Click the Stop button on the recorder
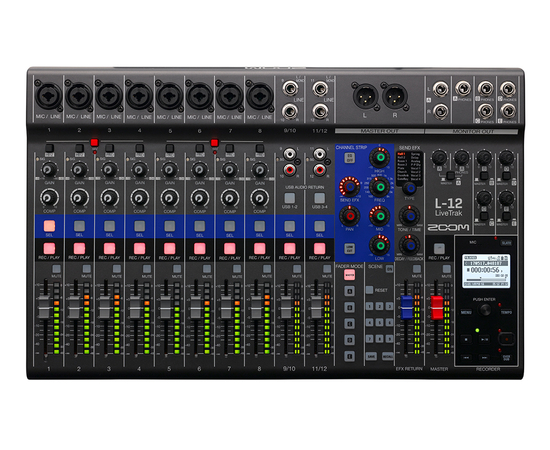Image resolution: width=550 pixels, height=450 pixels. point(466,339)
